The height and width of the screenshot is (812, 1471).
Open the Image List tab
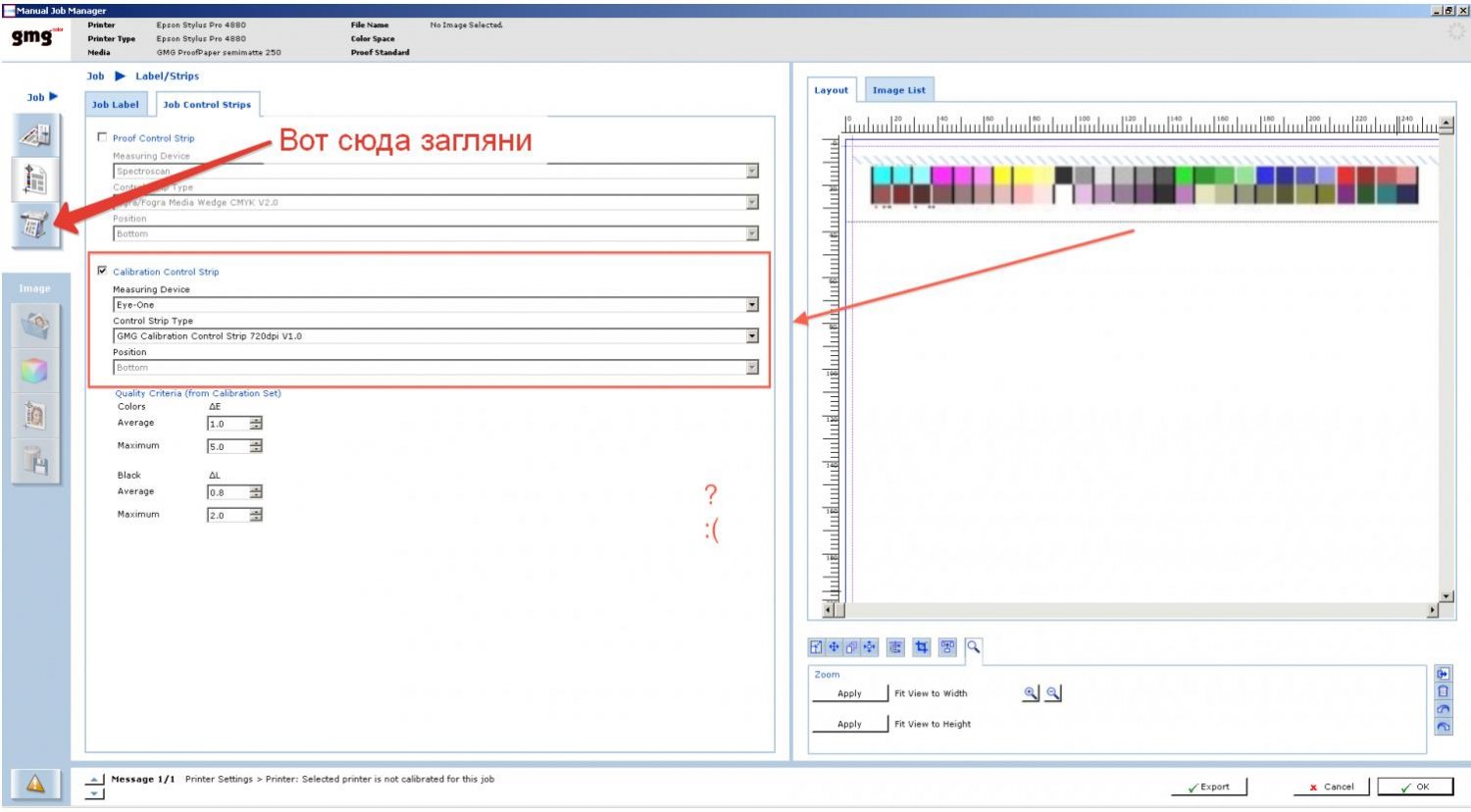click(899, 90)
